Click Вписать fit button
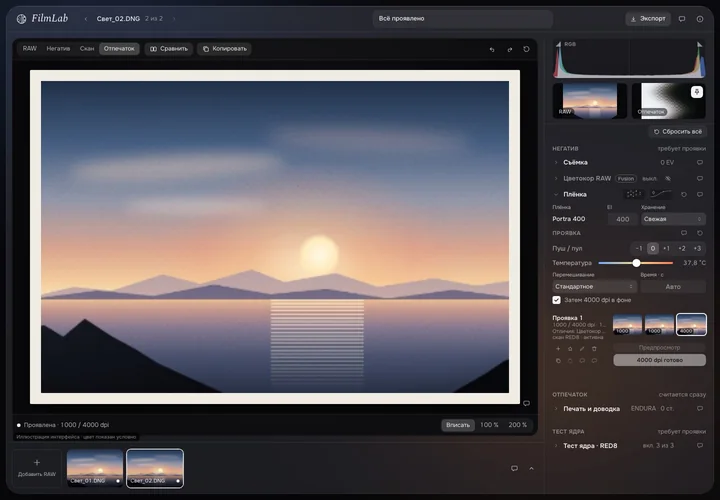The width and height of the screenshot is (720, 500). [x=458, y=425]
